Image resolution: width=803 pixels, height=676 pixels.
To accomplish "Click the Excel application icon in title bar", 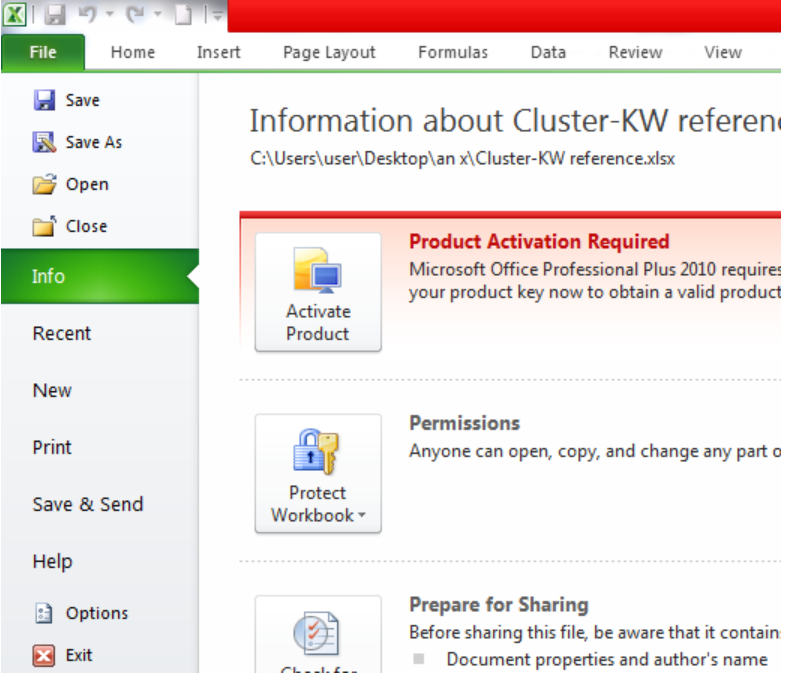I will pyautogui.click(x=14, y=14).
